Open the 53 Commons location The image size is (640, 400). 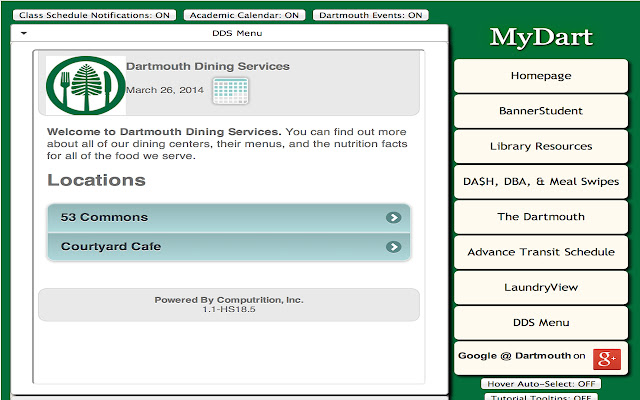pyautogui.click(x=229, y=218)
